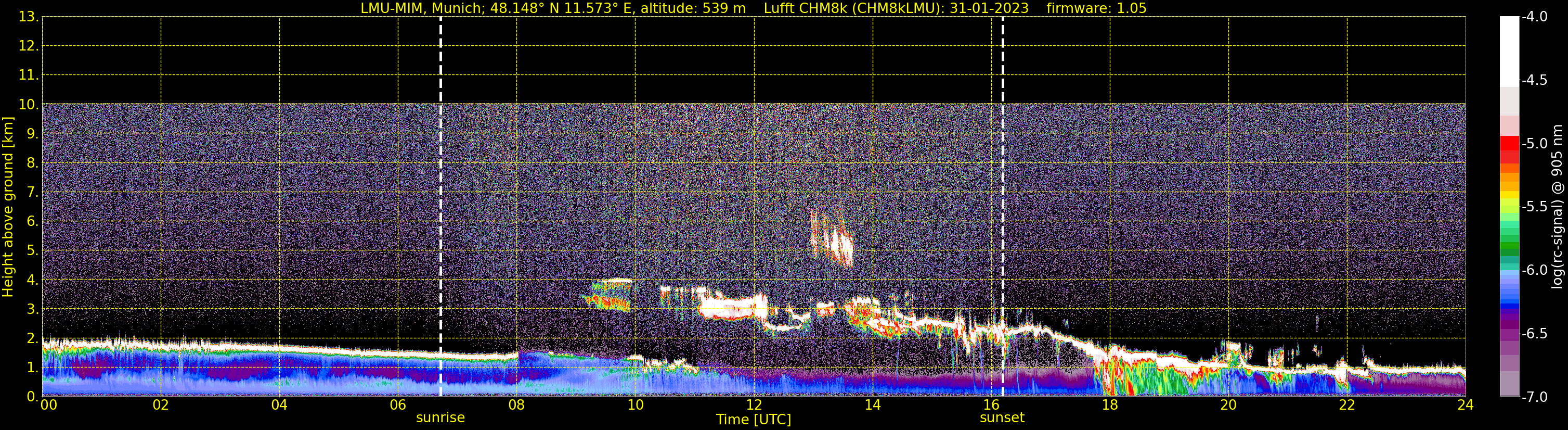Select the white dashed sunset marker line

click(1003, 207)
